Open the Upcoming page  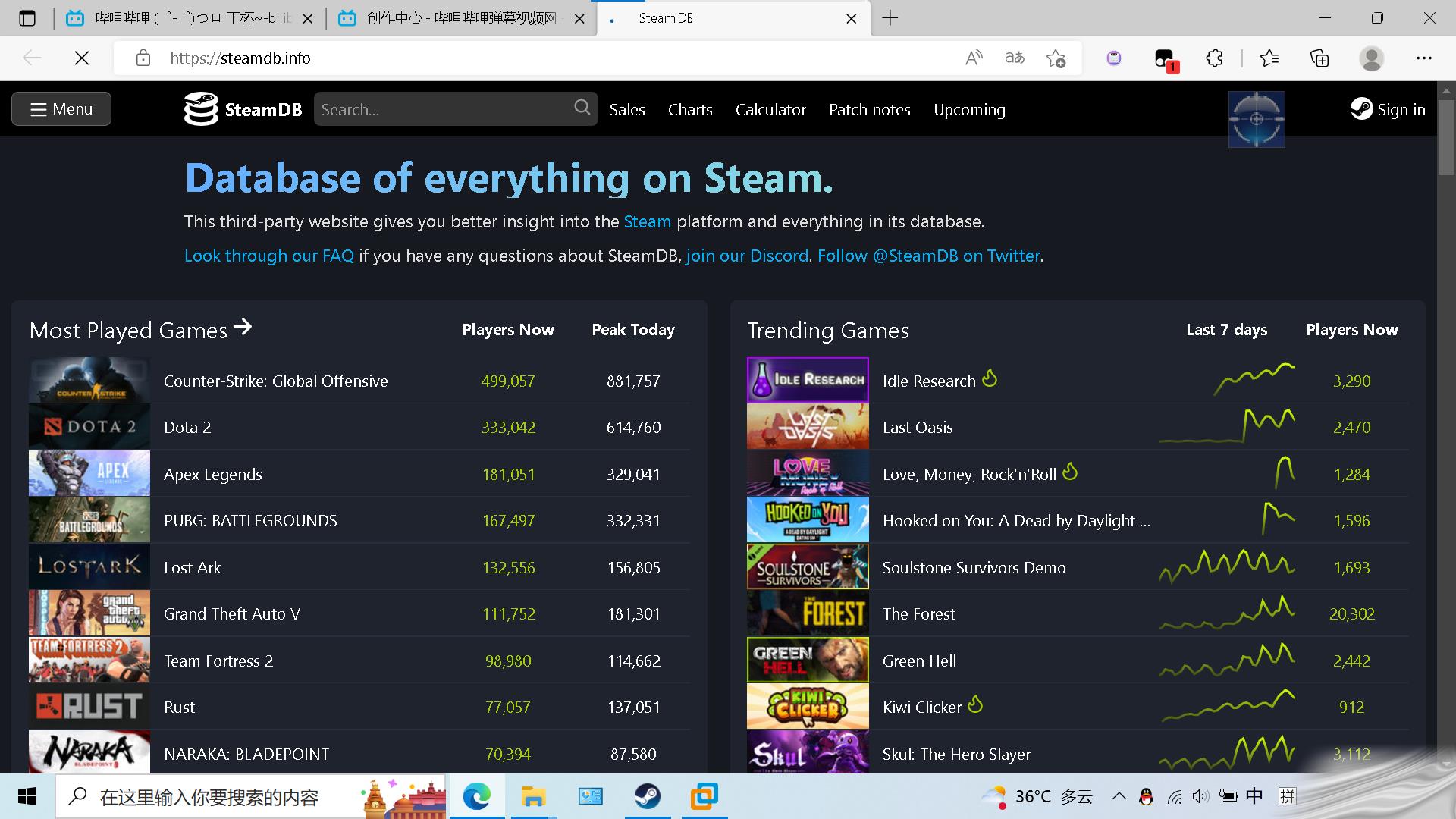[969, 110]
